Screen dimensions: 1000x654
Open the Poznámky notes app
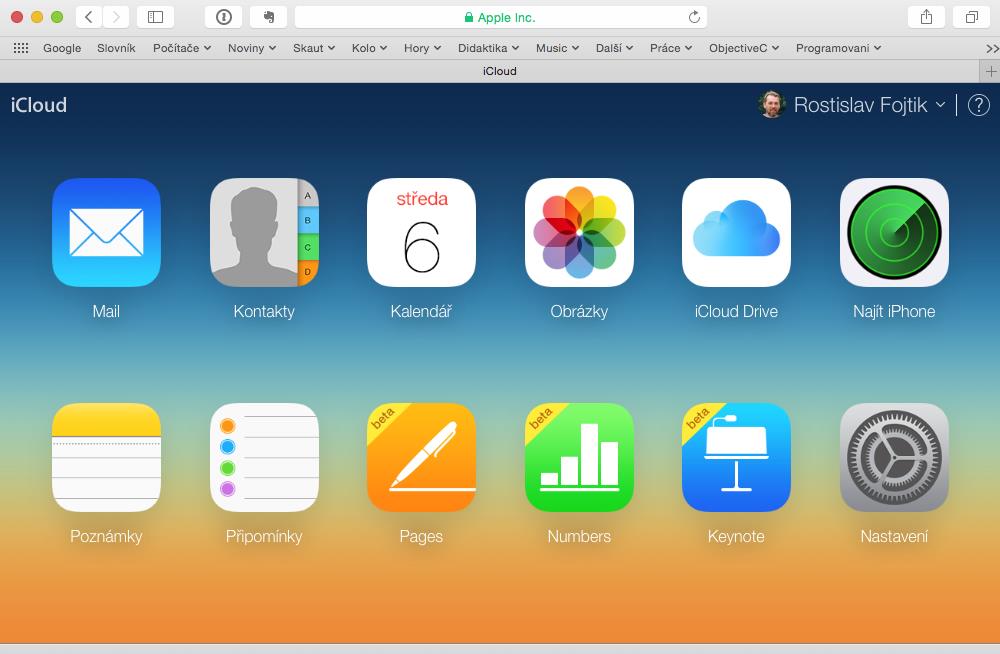pos(107,457)
